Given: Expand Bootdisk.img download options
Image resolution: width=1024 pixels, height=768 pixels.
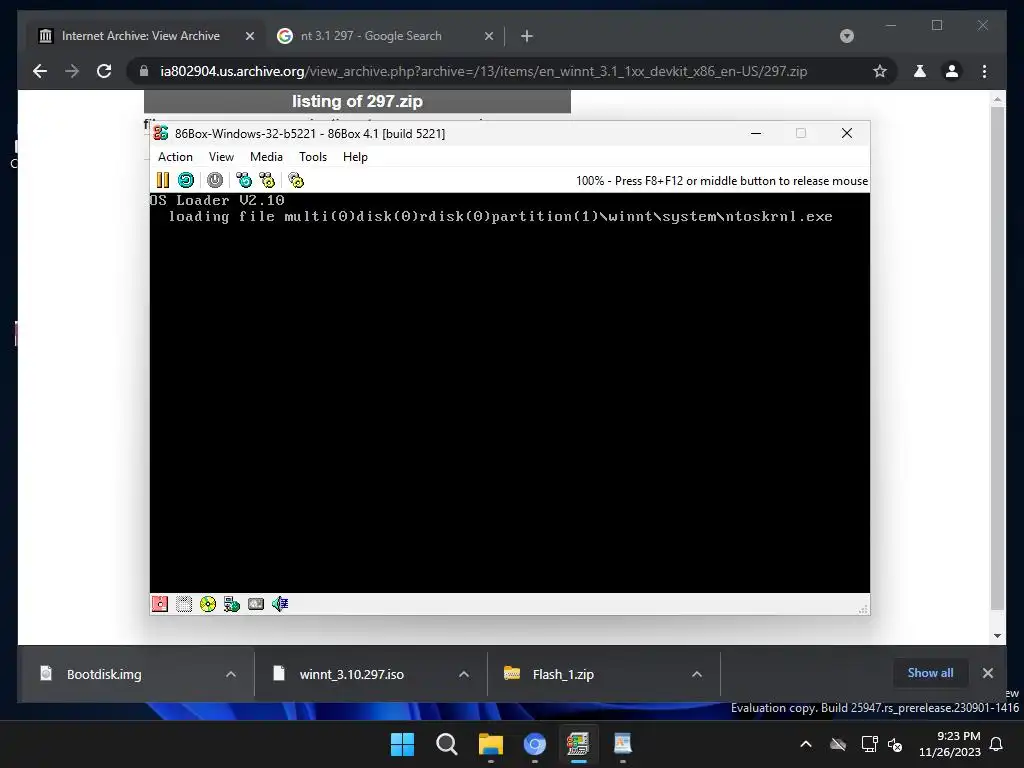Looking at the screenshot, I should pos(231,674).
